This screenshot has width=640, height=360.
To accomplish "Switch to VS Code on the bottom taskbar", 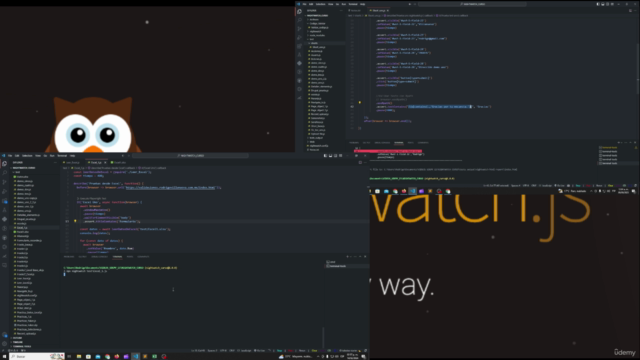I will click(x=136, y=356).
